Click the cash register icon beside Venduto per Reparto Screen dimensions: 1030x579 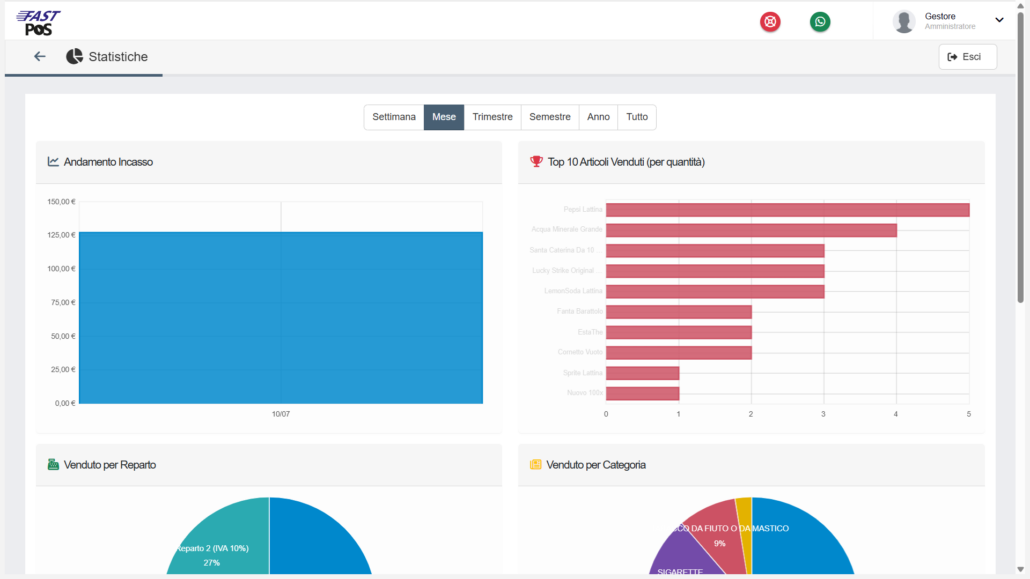click(53, 465)
